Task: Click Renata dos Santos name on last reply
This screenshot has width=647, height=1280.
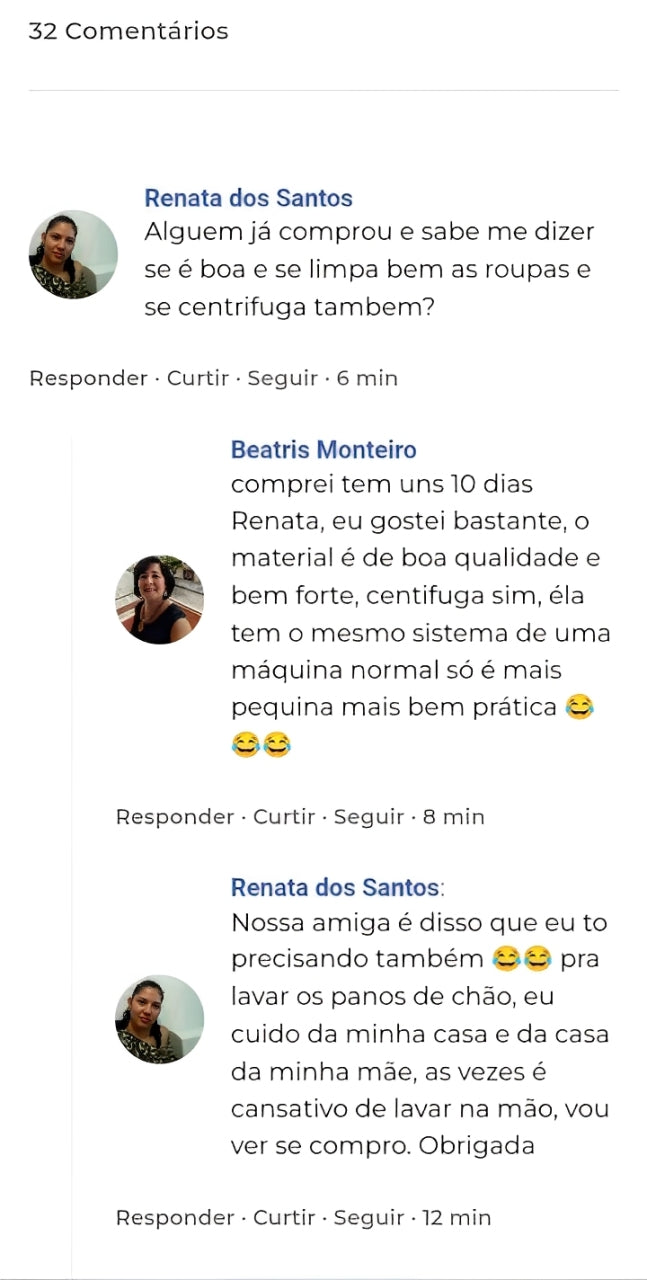Action: [x=334, y=887]
